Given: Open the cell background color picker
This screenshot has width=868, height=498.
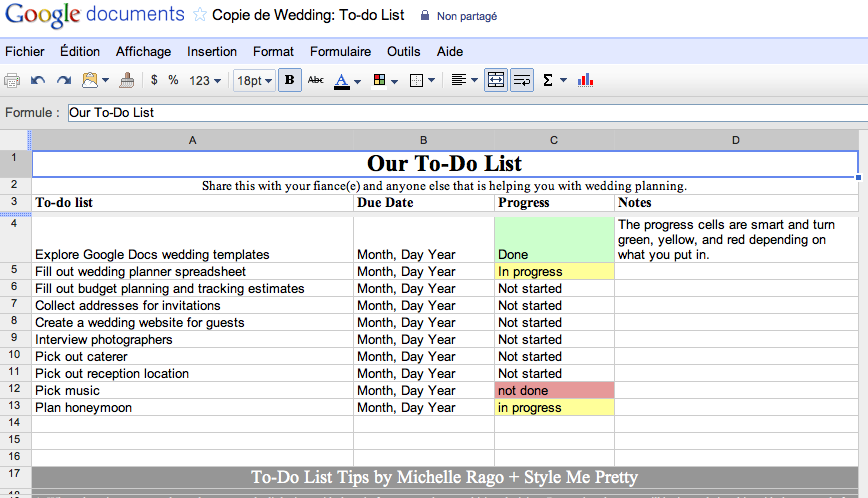Looking at the screenshot, I should click(385, 80).
